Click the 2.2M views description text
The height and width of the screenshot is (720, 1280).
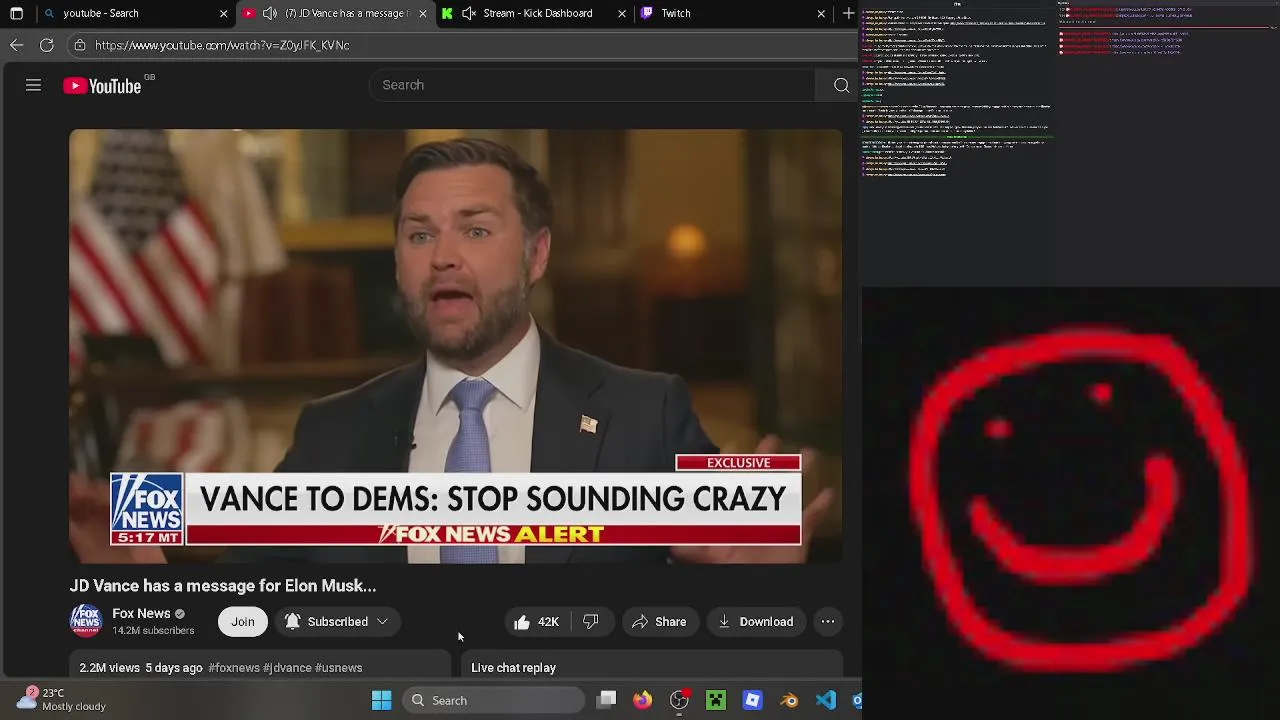tap(140, 668)
